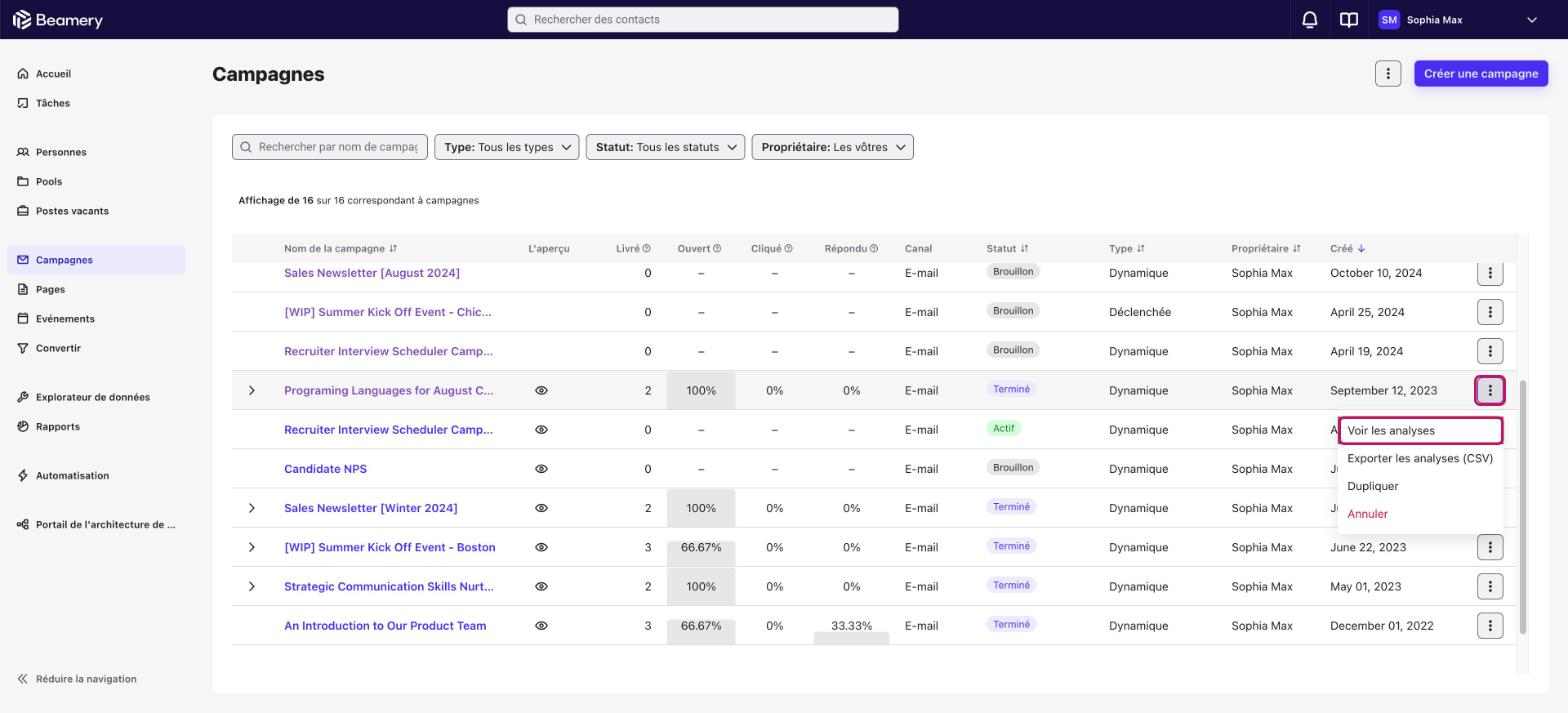Preview An Introduction to Our Product Team
The image size is (1568, 713).
coord(541,626)
